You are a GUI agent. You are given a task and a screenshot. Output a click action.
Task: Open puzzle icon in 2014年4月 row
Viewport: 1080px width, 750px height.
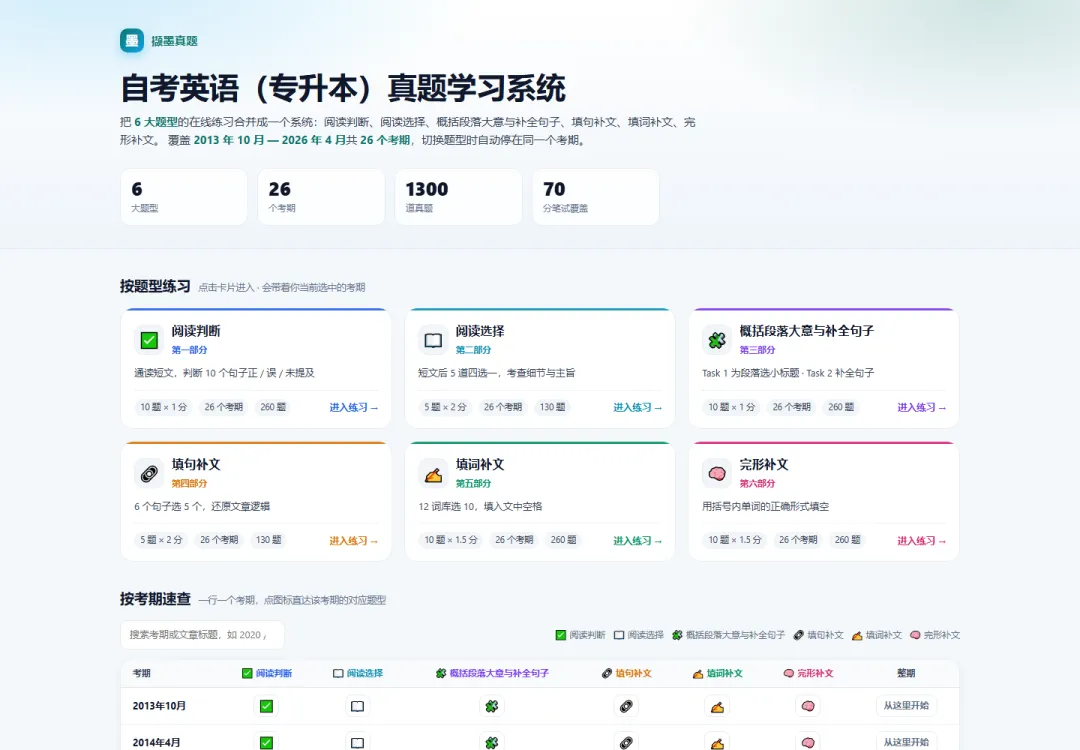click(492, 742)
